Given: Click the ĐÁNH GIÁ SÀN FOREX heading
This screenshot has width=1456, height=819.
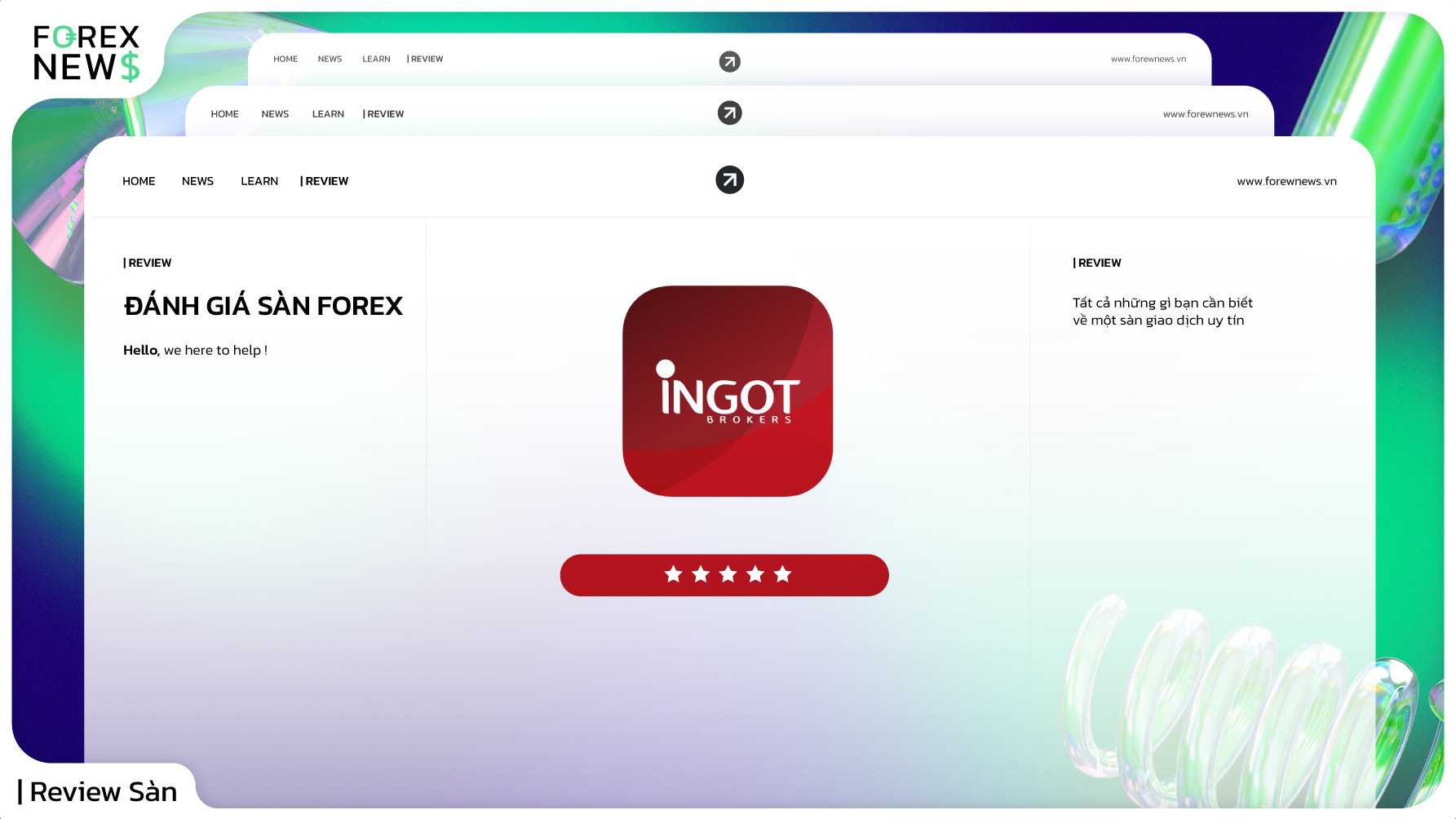Looking at the screenshot, I should [x=263, y=305].
